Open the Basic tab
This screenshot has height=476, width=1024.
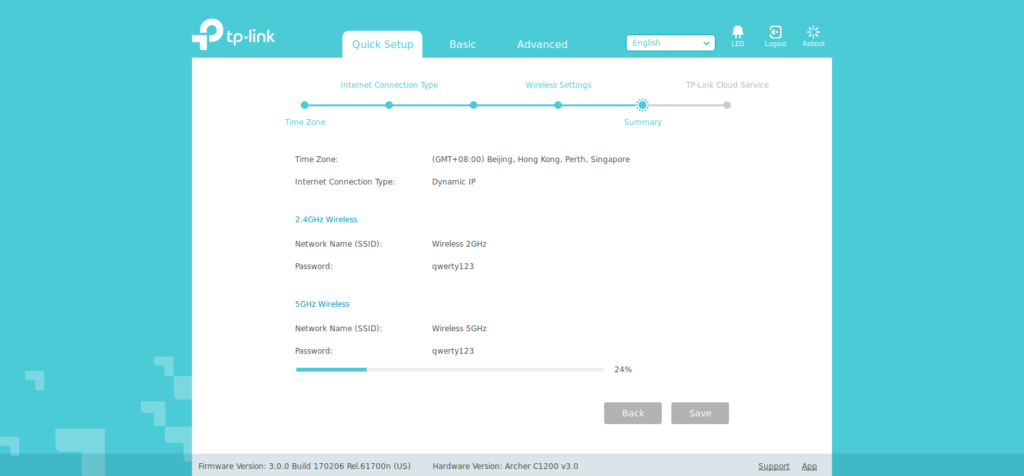click(x=462, y=44)
